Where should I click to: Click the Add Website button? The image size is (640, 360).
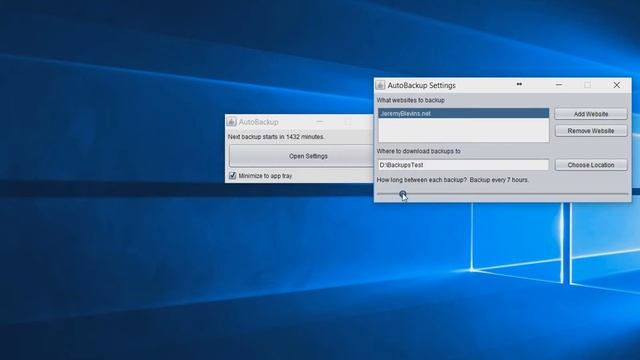(x=591, y=114)
